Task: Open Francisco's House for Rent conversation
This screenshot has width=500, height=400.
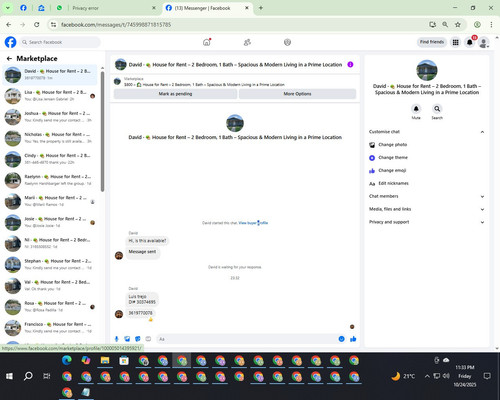Action: pyautogui.click(x=50, y=328)
